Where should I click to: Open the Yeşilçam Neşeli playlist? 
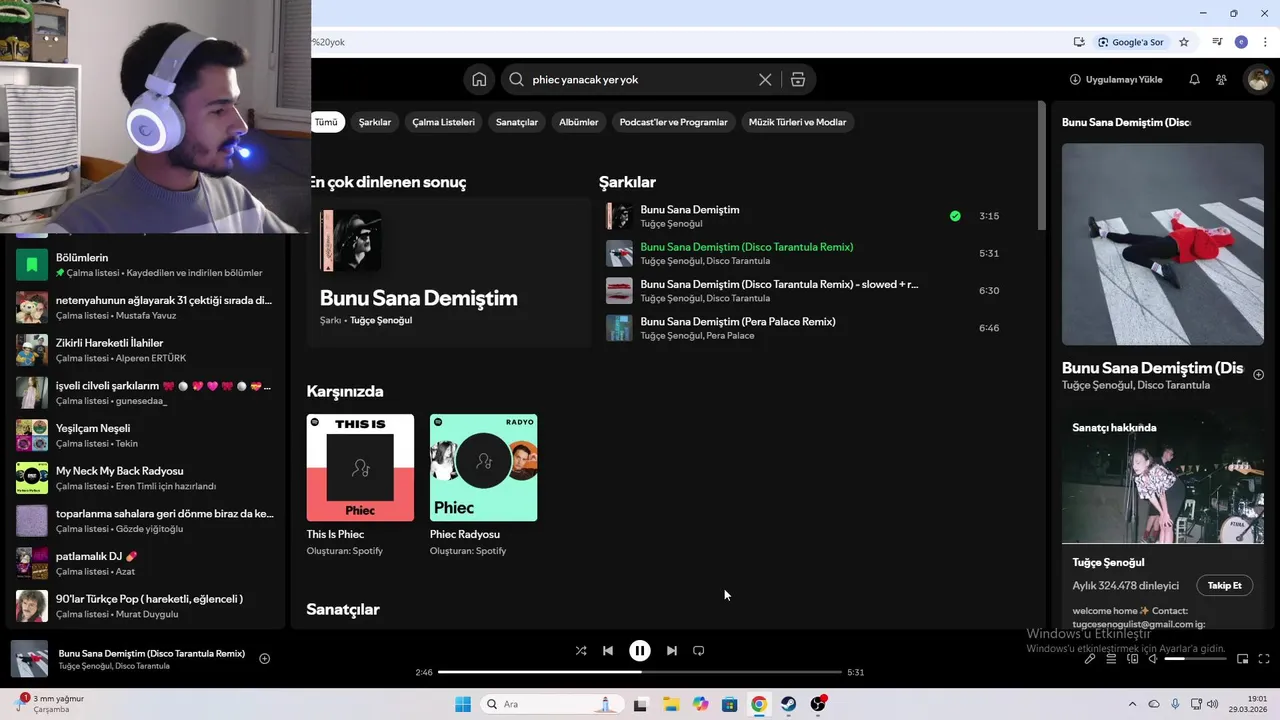(147, 435)
